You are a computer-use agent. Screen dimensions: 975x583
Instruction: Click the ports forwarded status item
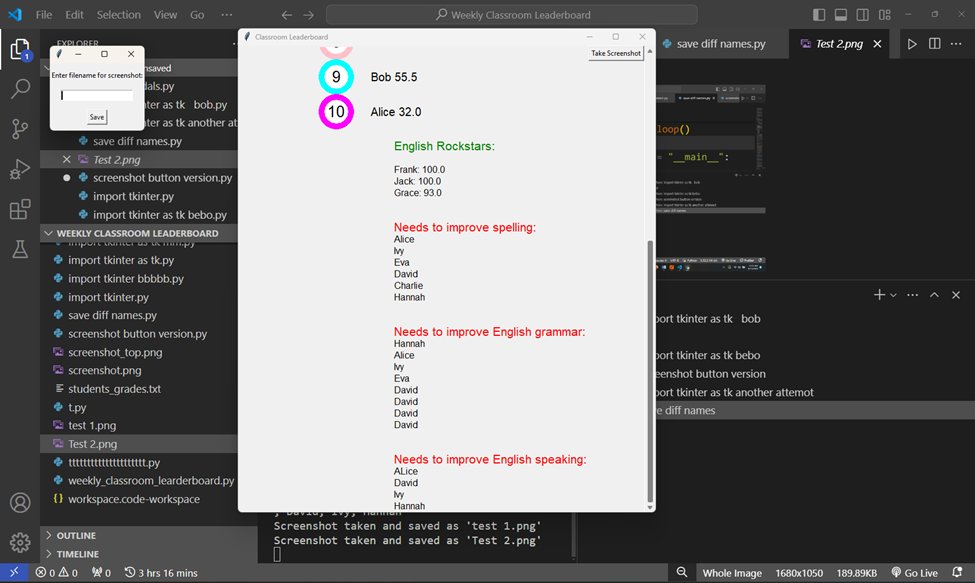pos(101,573)
